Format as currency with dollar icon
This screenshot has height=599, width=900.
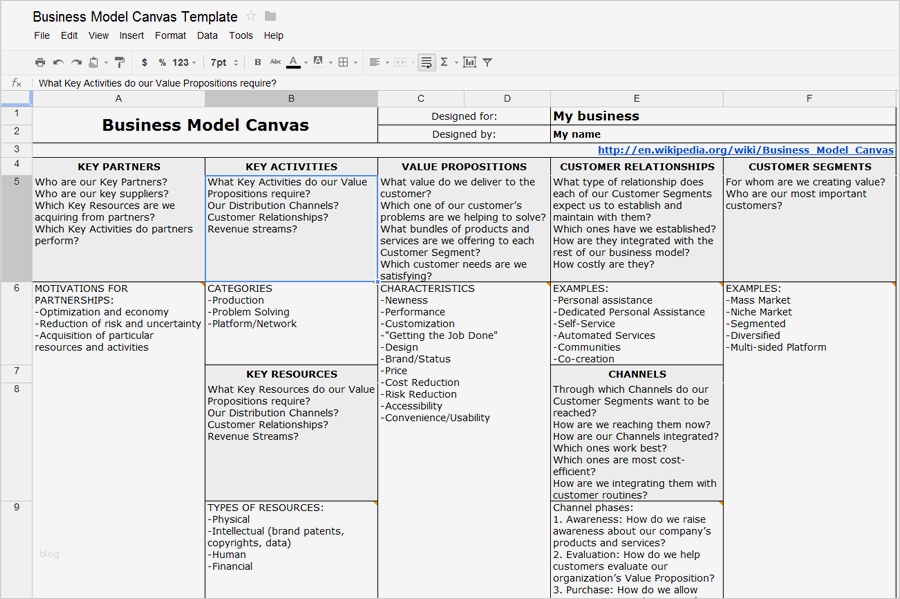(145, 63)
